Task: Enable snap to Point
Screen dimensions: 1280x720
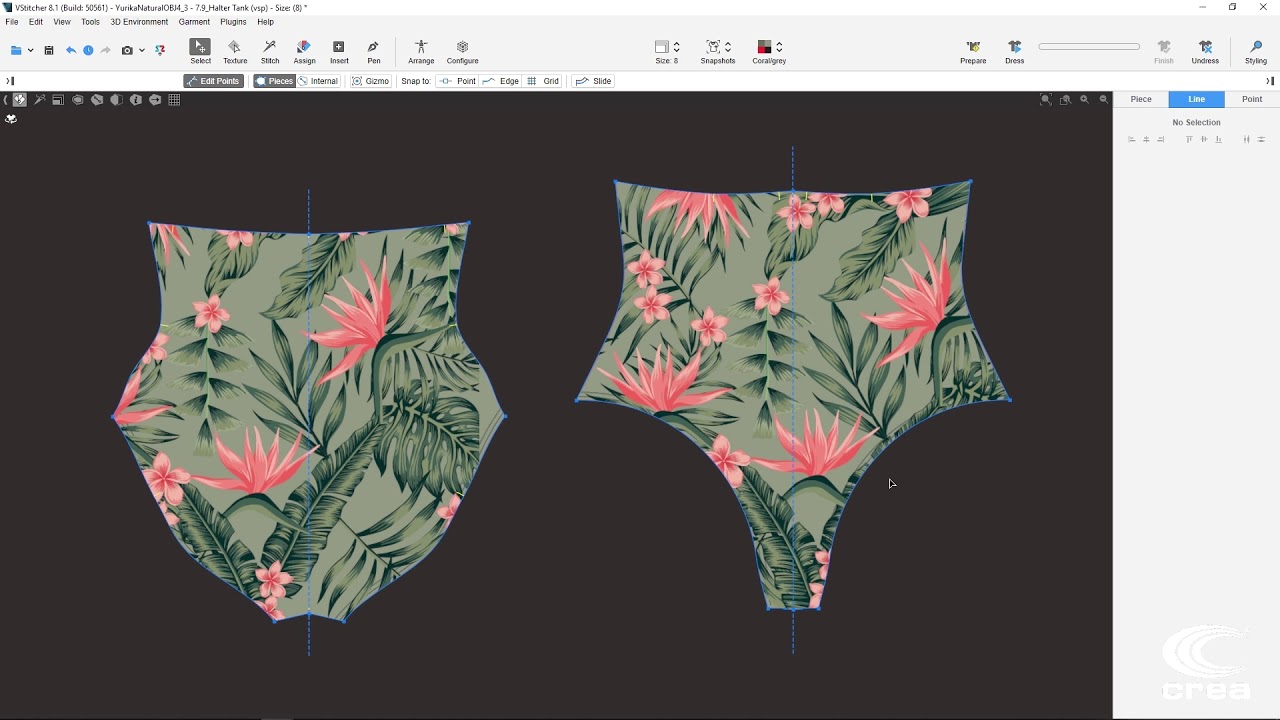Action: click(458, 81)
